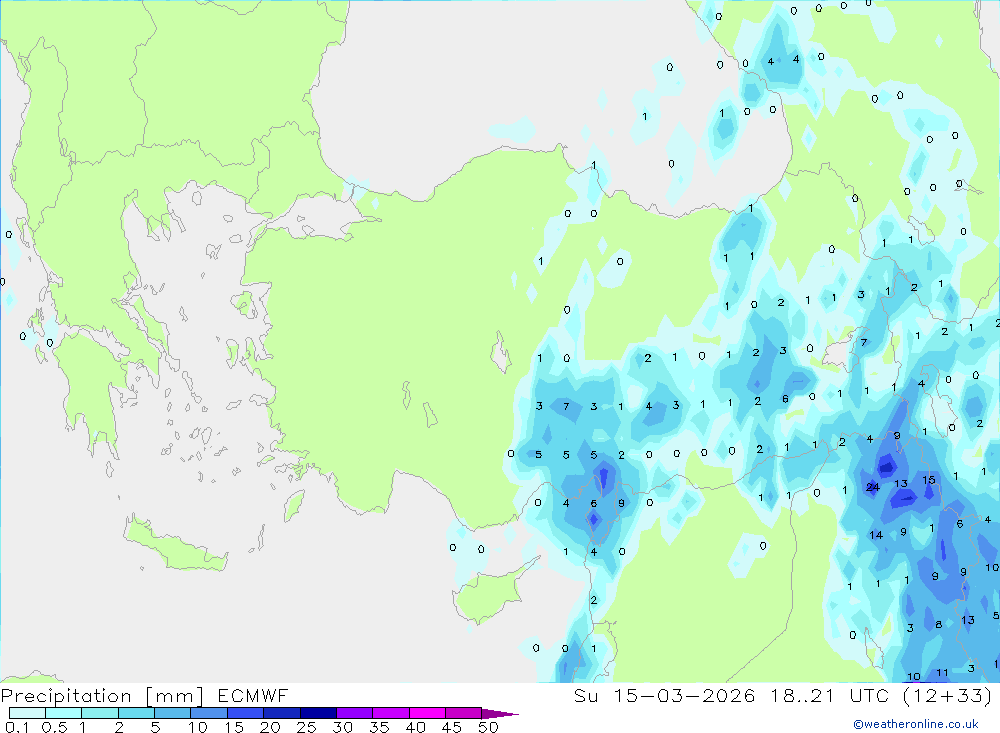
Task: Click the map precipitation value 11
Action: pyautogui.click(x=942, y=672)
